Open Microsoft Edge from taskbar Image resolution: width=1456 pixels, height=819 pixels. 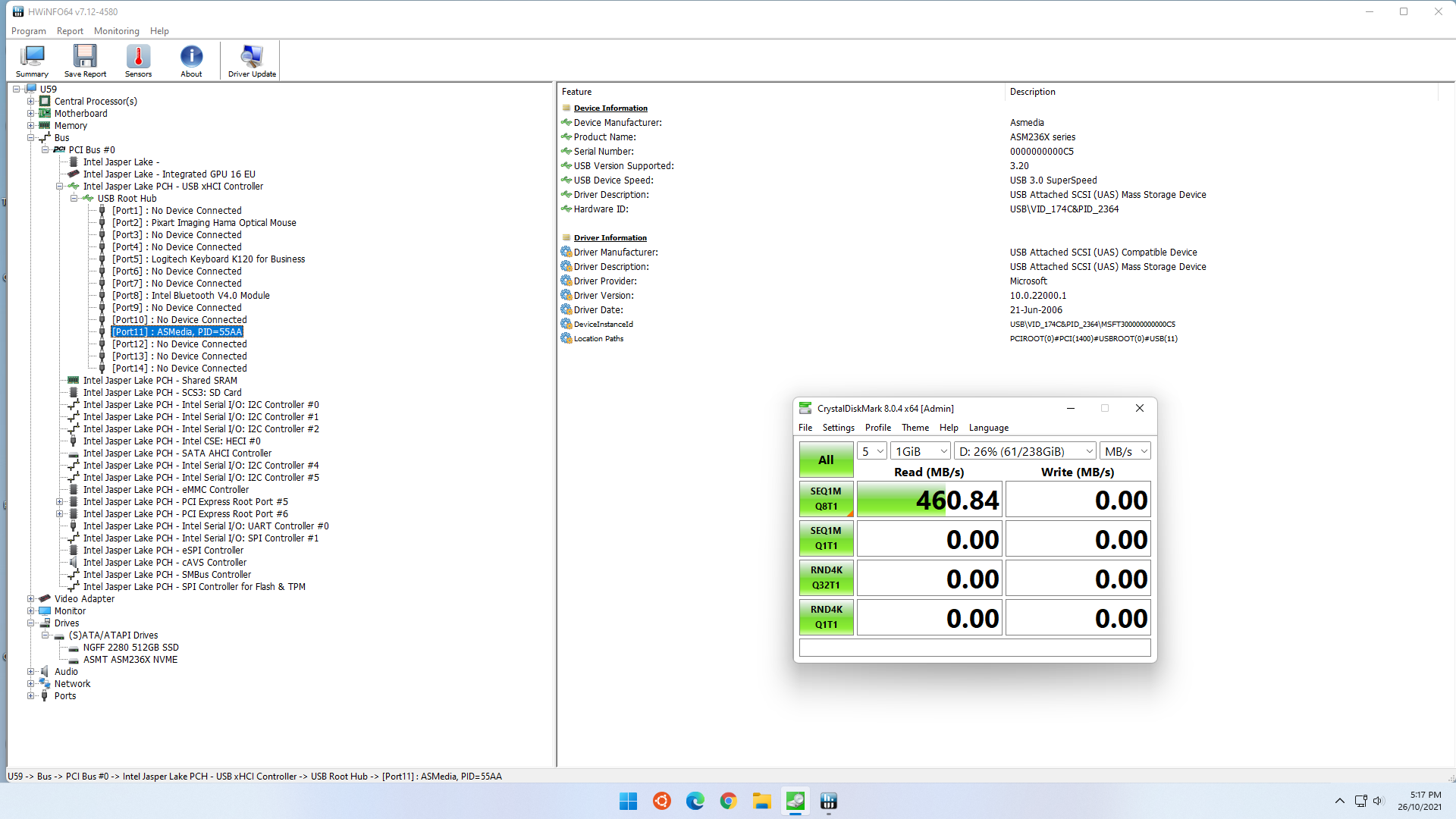(695, 802)
